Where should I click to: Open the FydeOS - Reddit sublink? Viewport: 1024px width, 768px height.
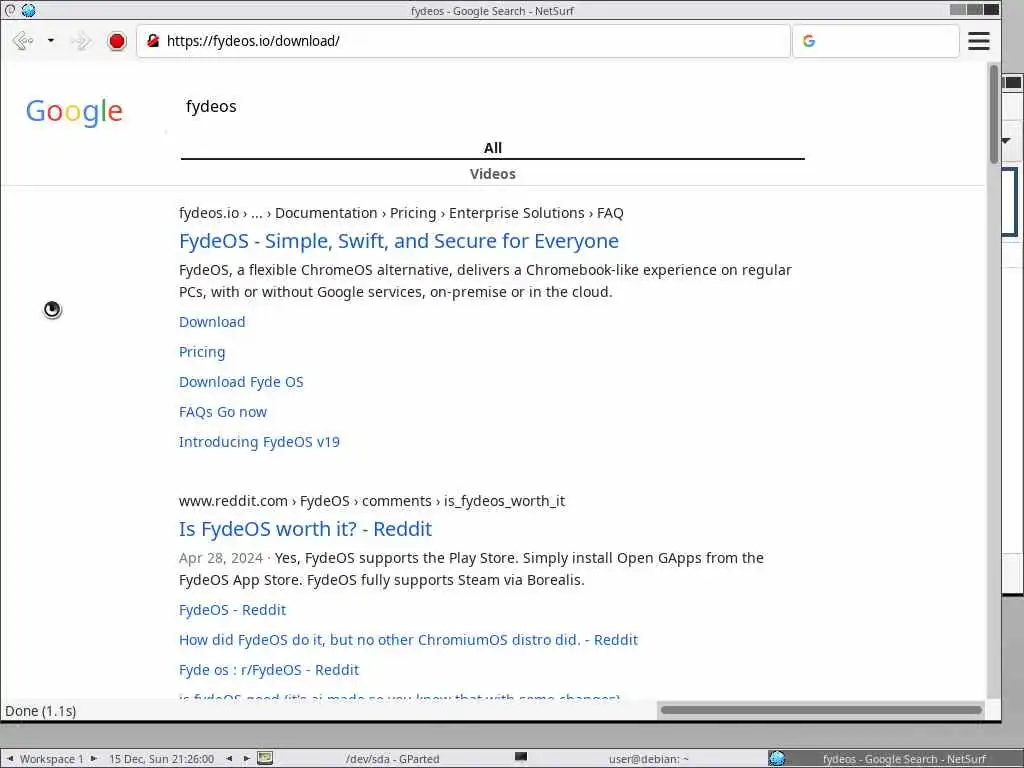(232, 610)
